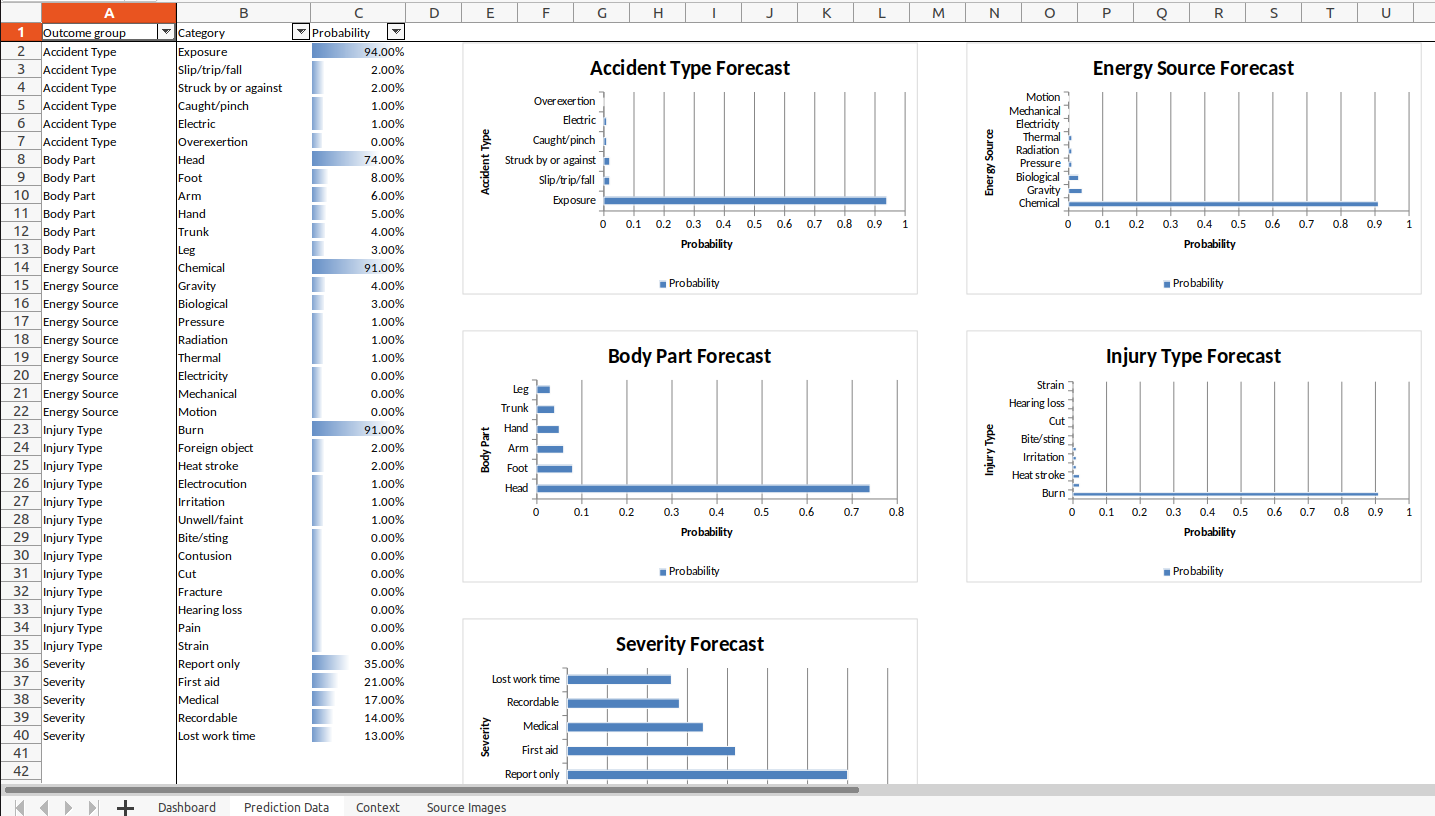
Task: Open the Category column filter dropdown
Action: 300,32
